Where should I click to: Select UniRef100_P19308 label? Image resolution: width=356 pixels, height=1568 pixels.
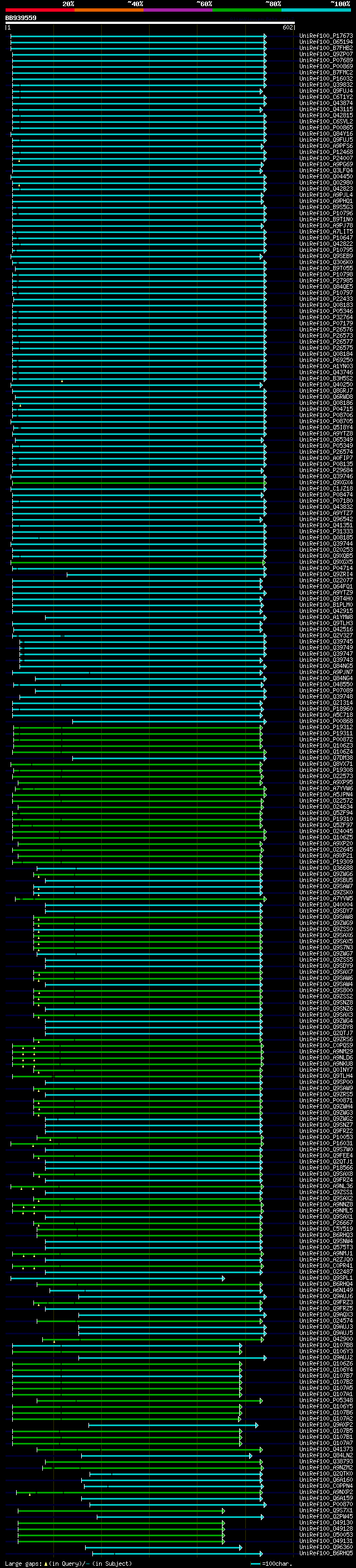pyautogui.click(x=326, y=770)
